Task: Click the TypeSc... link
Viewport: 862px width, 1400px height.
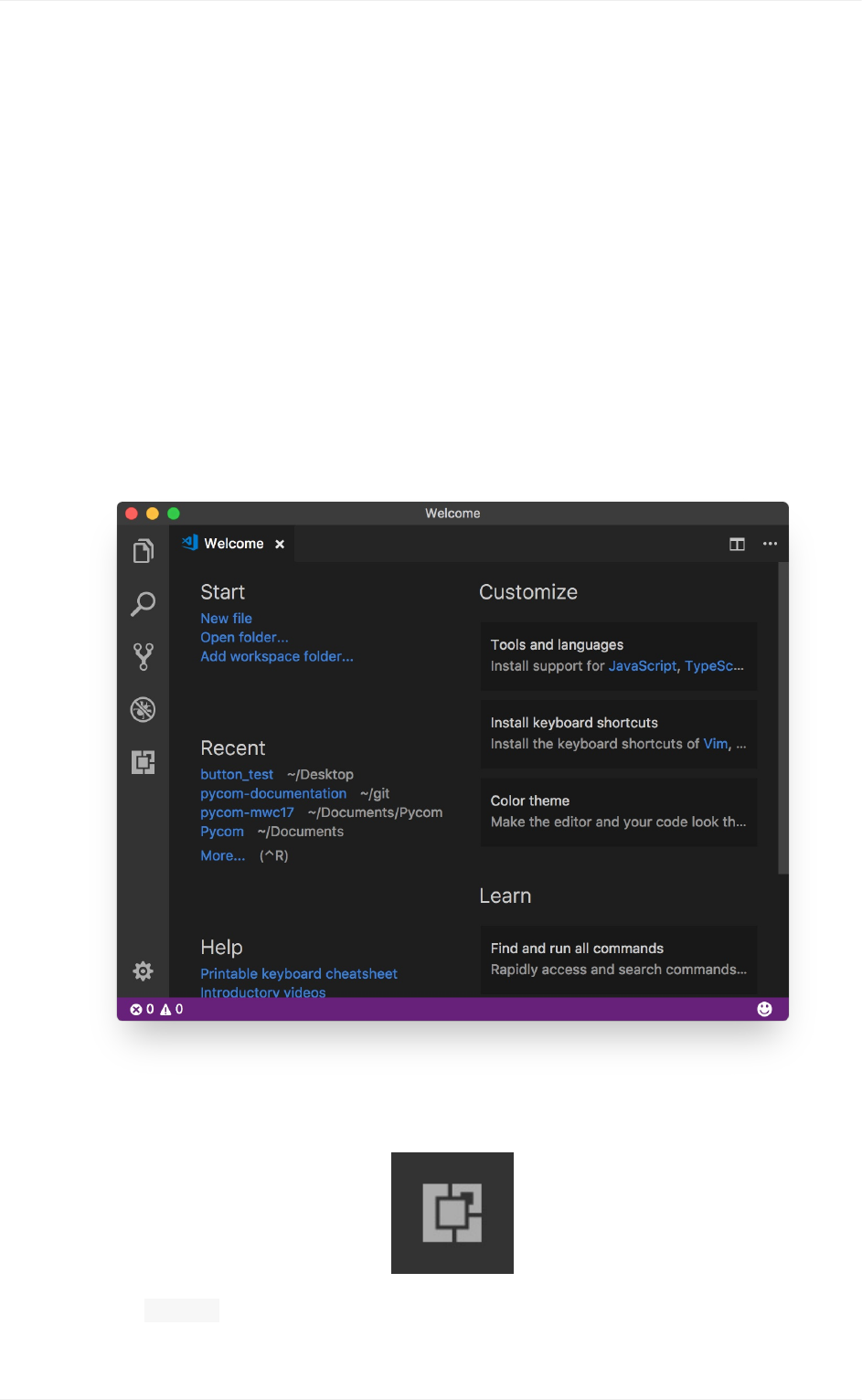Action: 714,666
